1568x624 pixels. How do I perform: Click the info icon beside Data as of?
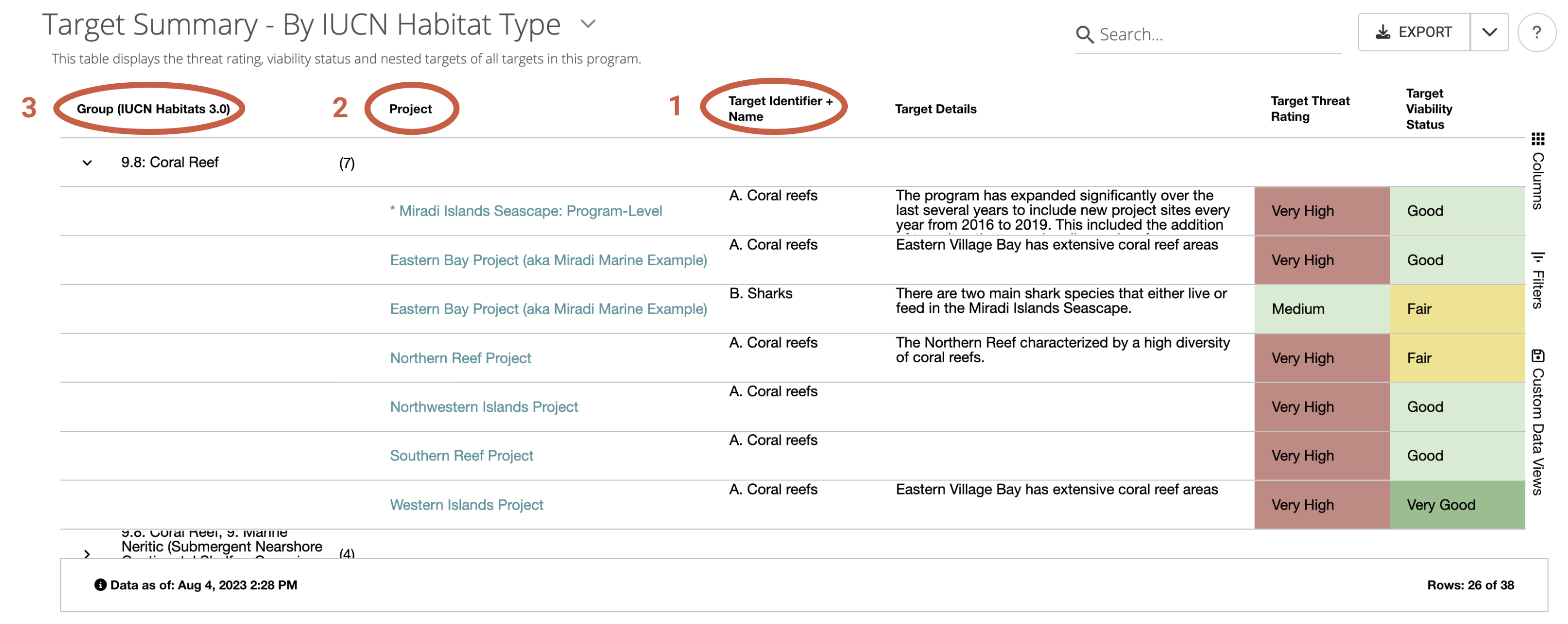point(100,585)
